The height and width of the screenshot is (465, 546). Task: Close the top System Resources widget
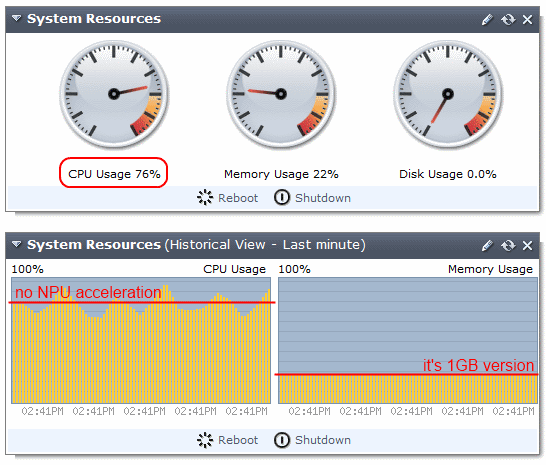528,20
